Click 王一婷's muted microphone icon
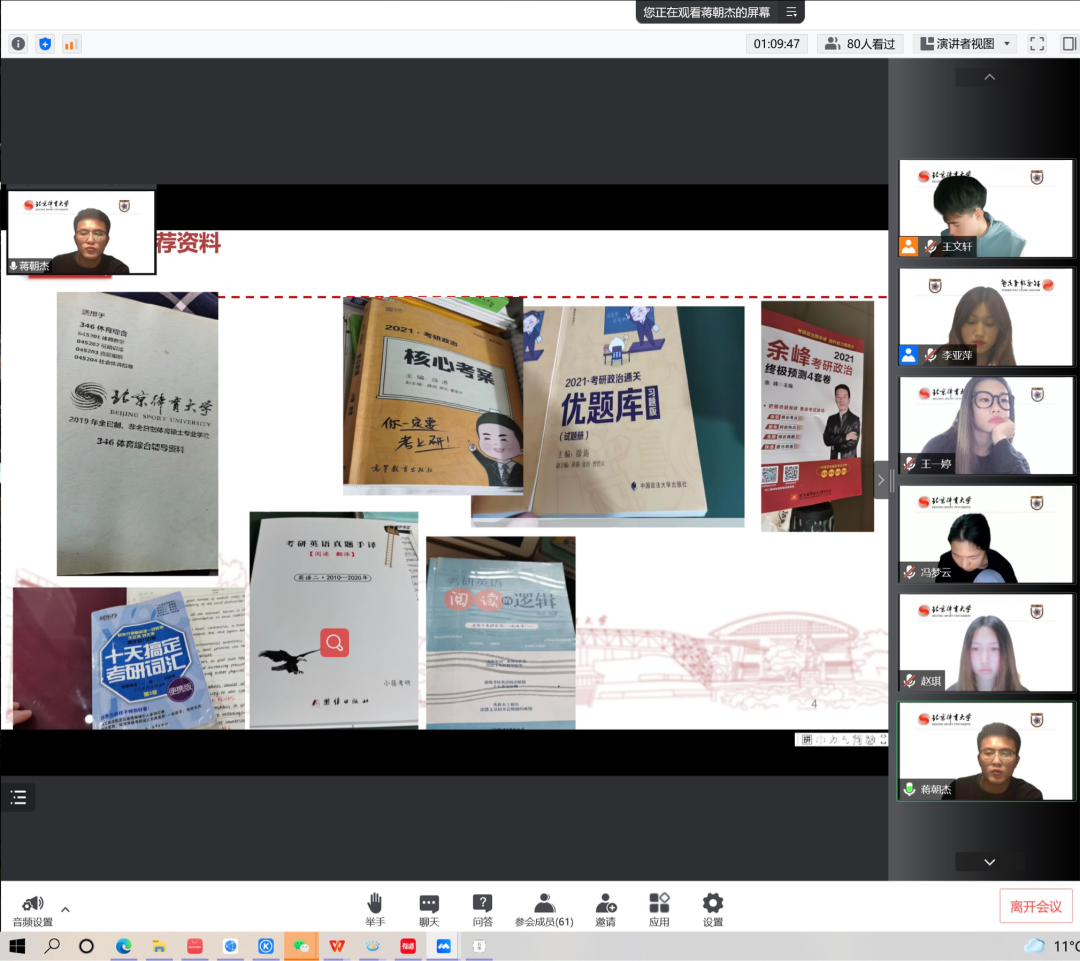 [x=910, y=464]
